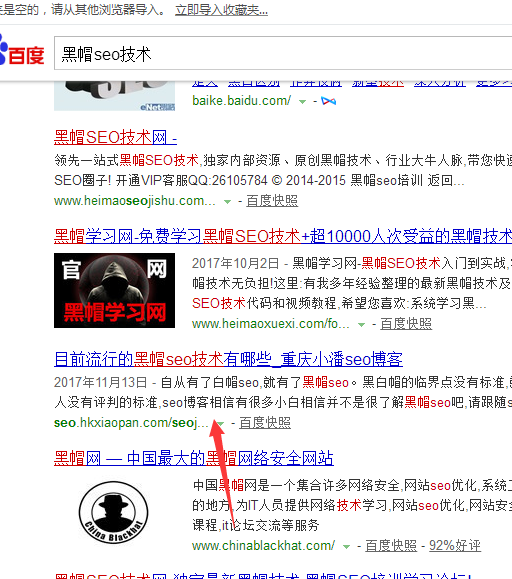
Task: Click www.heimaoseojishu.com green URL text
Action: 134,201
